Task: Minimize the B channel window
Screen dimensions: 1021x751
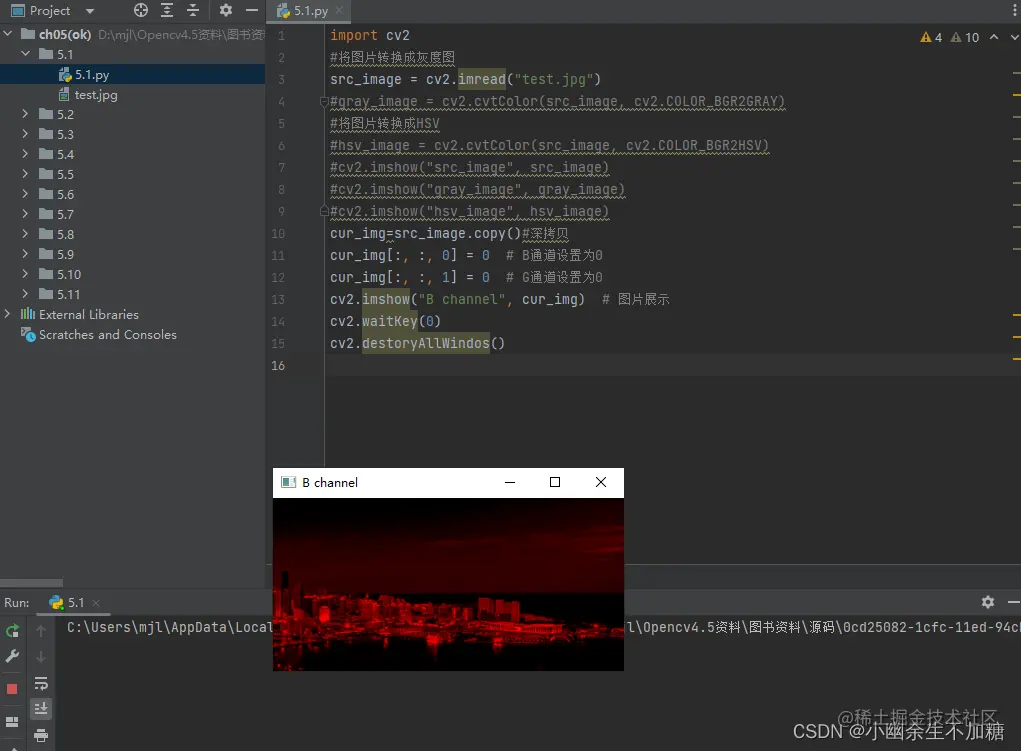Action: (510, 483)
